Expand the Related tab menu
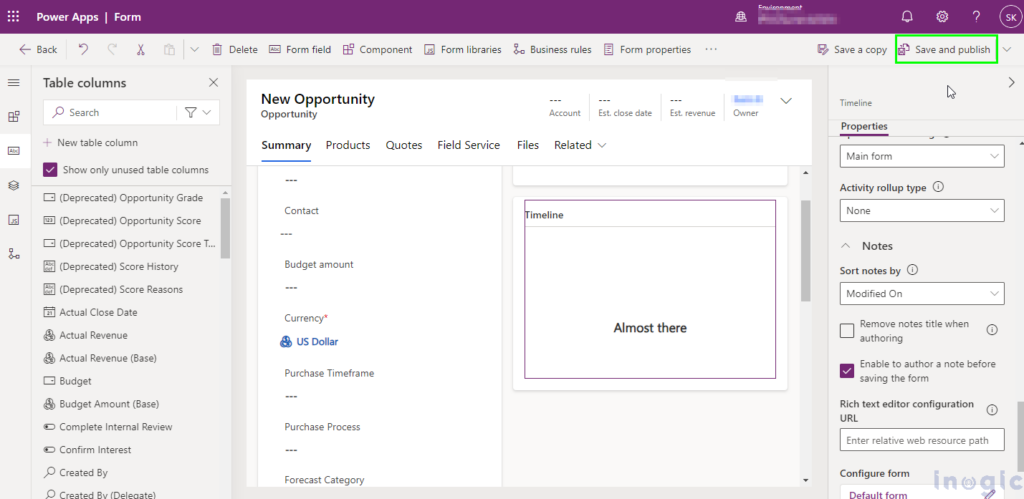Image resolution: width=1024 pixels, height=499 pixels. click(x=580, y=145)
